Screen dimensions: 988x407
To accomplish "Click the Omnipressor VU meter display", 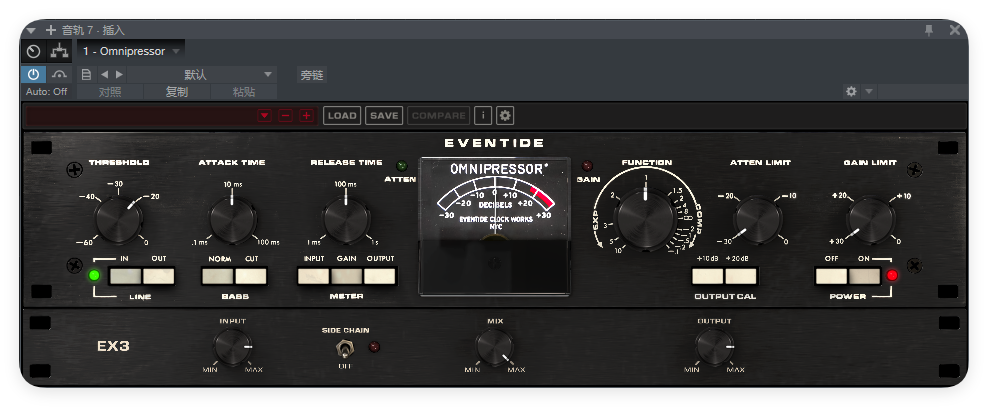I will tap(495, 226).
